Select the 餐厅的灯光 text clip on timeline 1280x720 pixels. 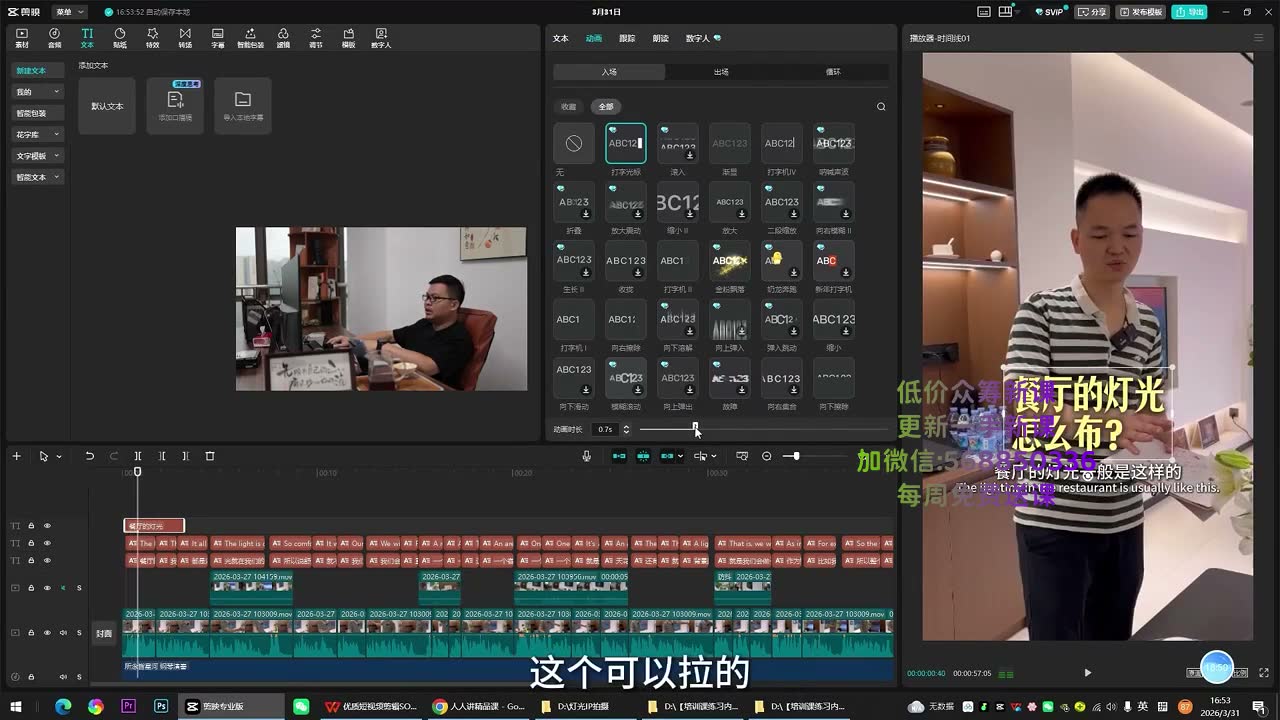[x=154, y=526]
